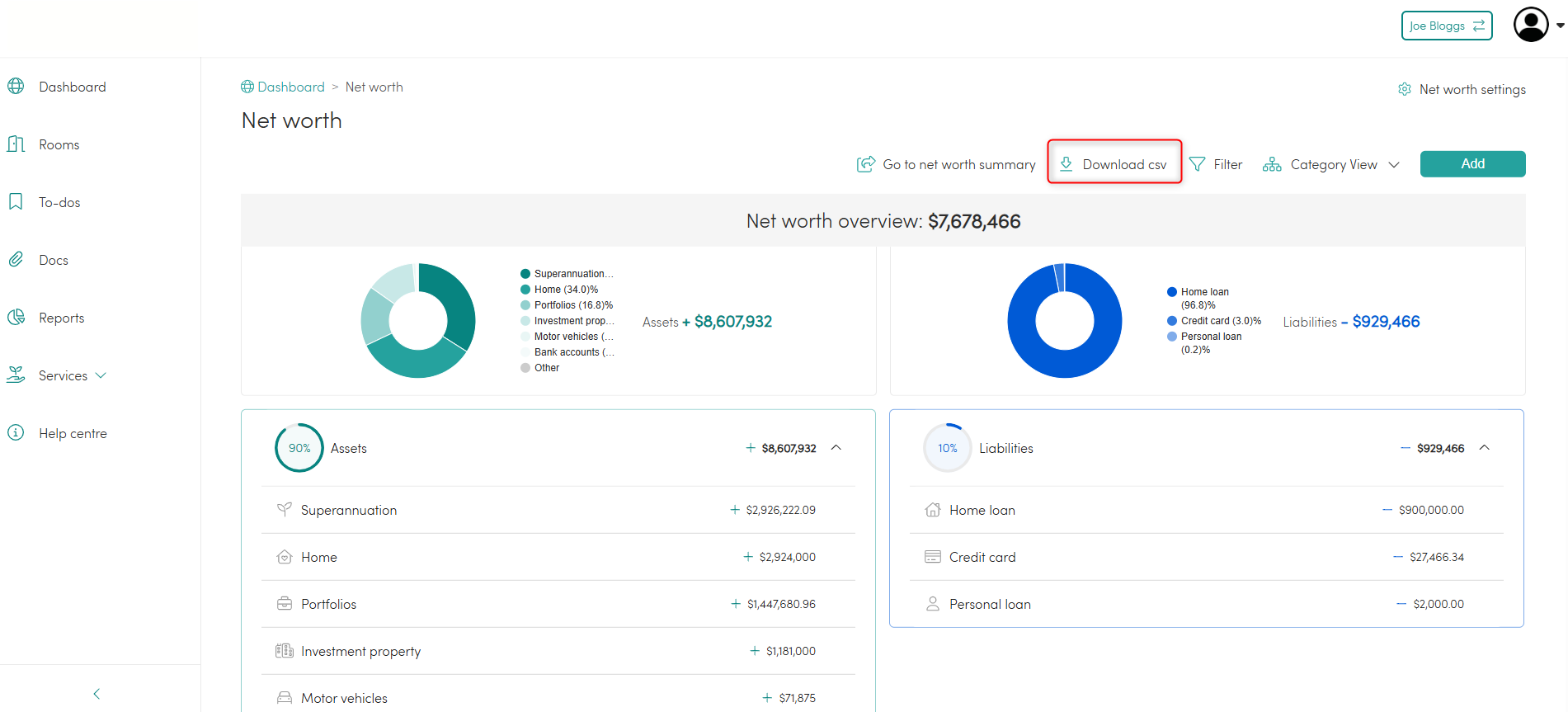
Task: Click the Net worth settings gear icon
Action: (1405, 89)
